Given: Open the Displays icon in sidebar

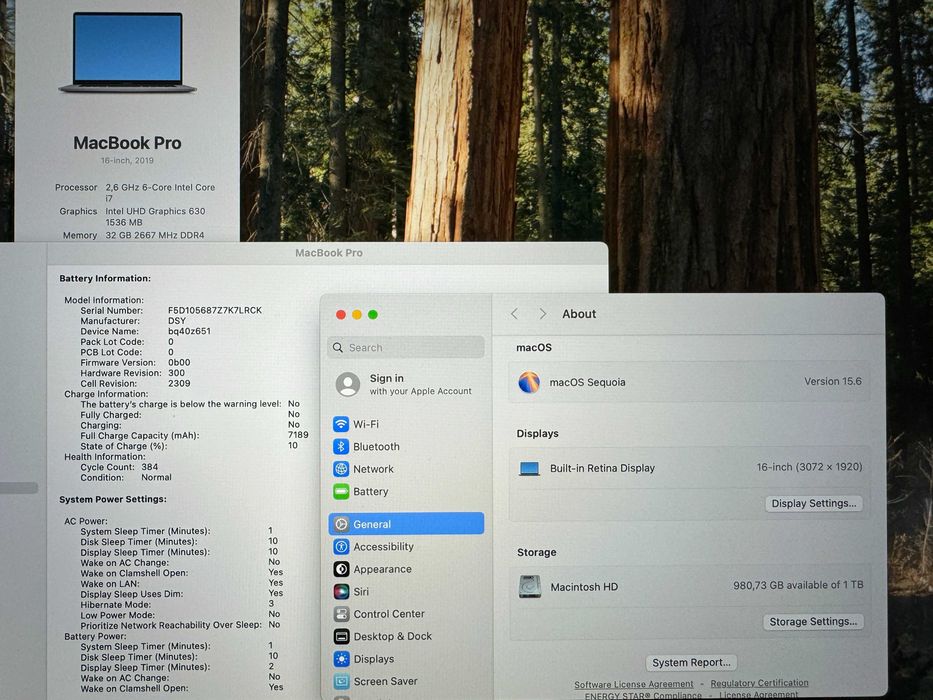Looking at the screenshot, I should tap(342, 659).
